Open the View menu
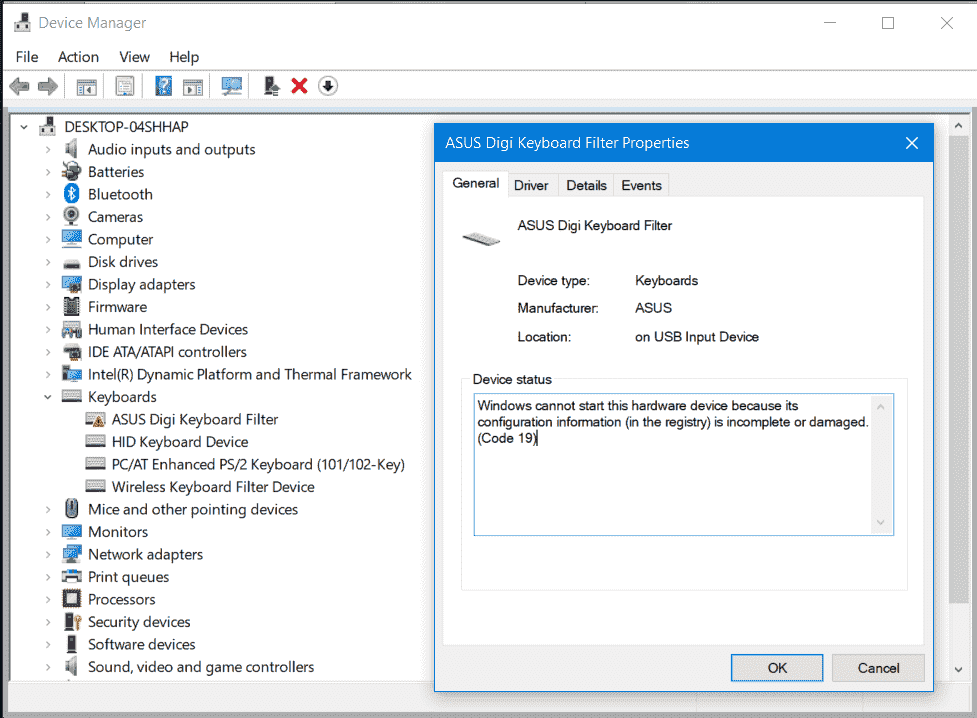Image resolution: width=977 pixels, height=718 pixels. [135, 57]
